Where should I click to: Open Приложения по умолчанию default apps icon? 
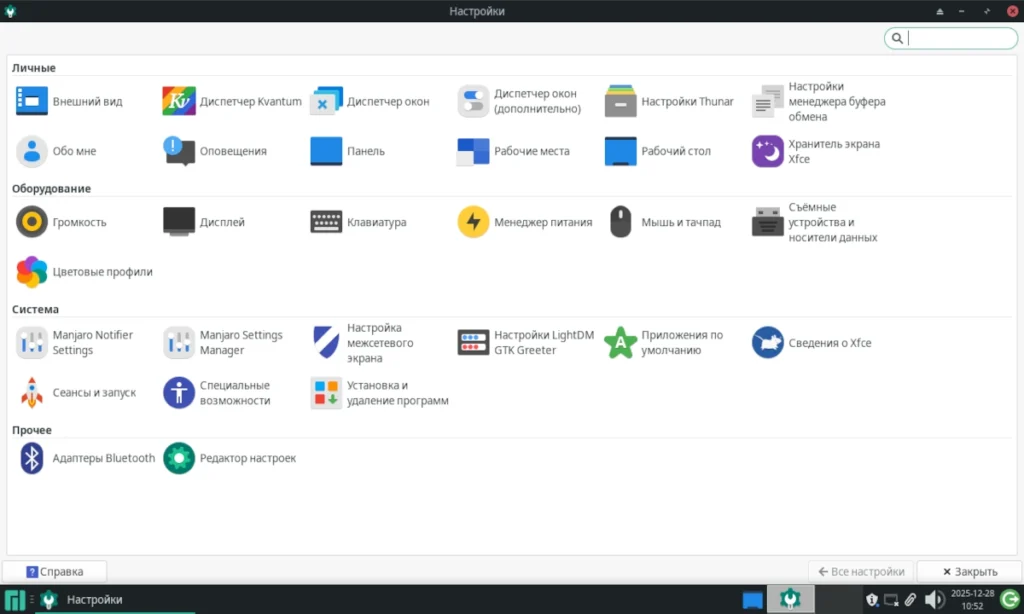620,342
